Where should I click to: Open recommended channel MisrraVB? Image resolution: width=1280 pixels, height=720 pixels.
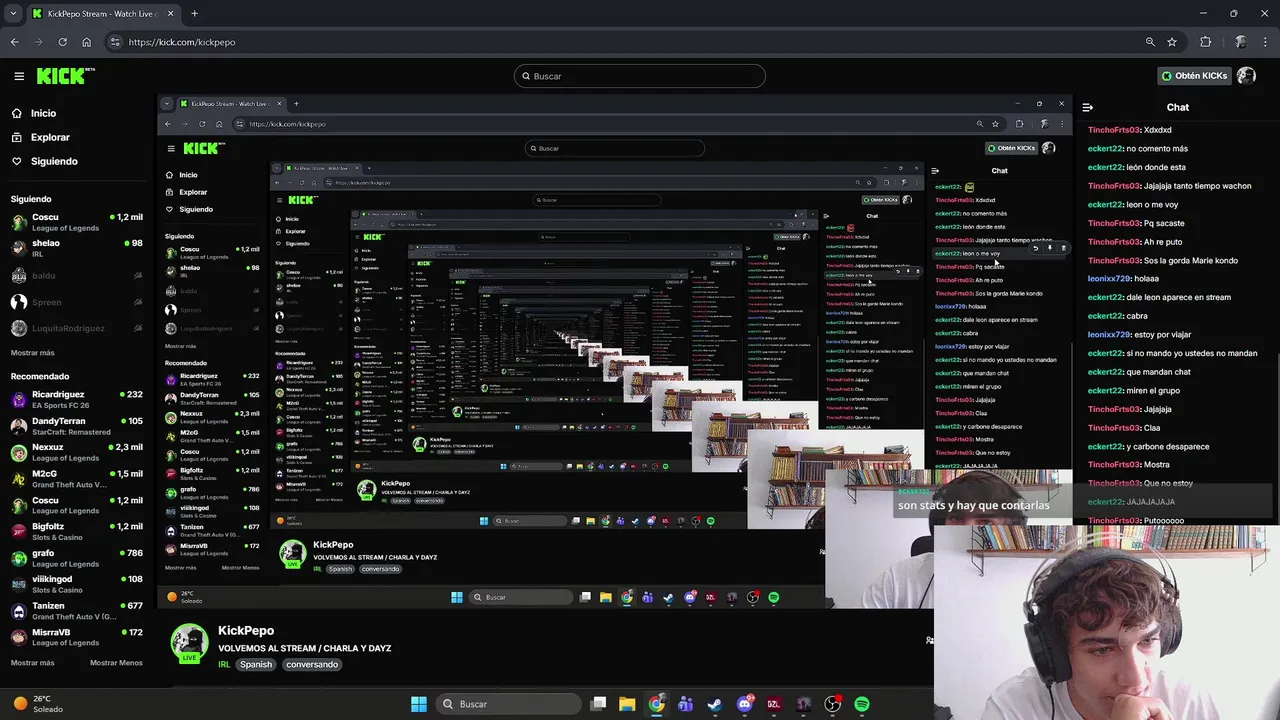[x=77, y=637]
